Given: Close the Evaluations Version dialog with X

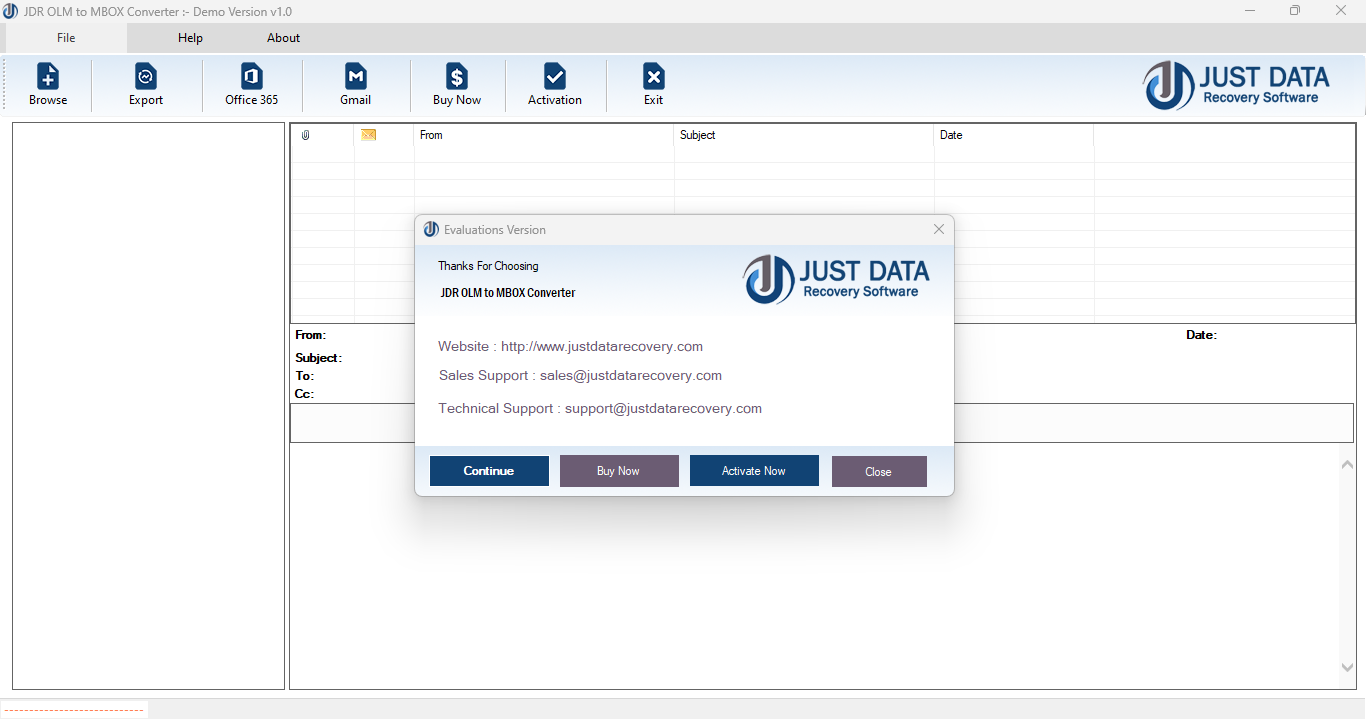Looking at the screenshot, I should [939, 229].
